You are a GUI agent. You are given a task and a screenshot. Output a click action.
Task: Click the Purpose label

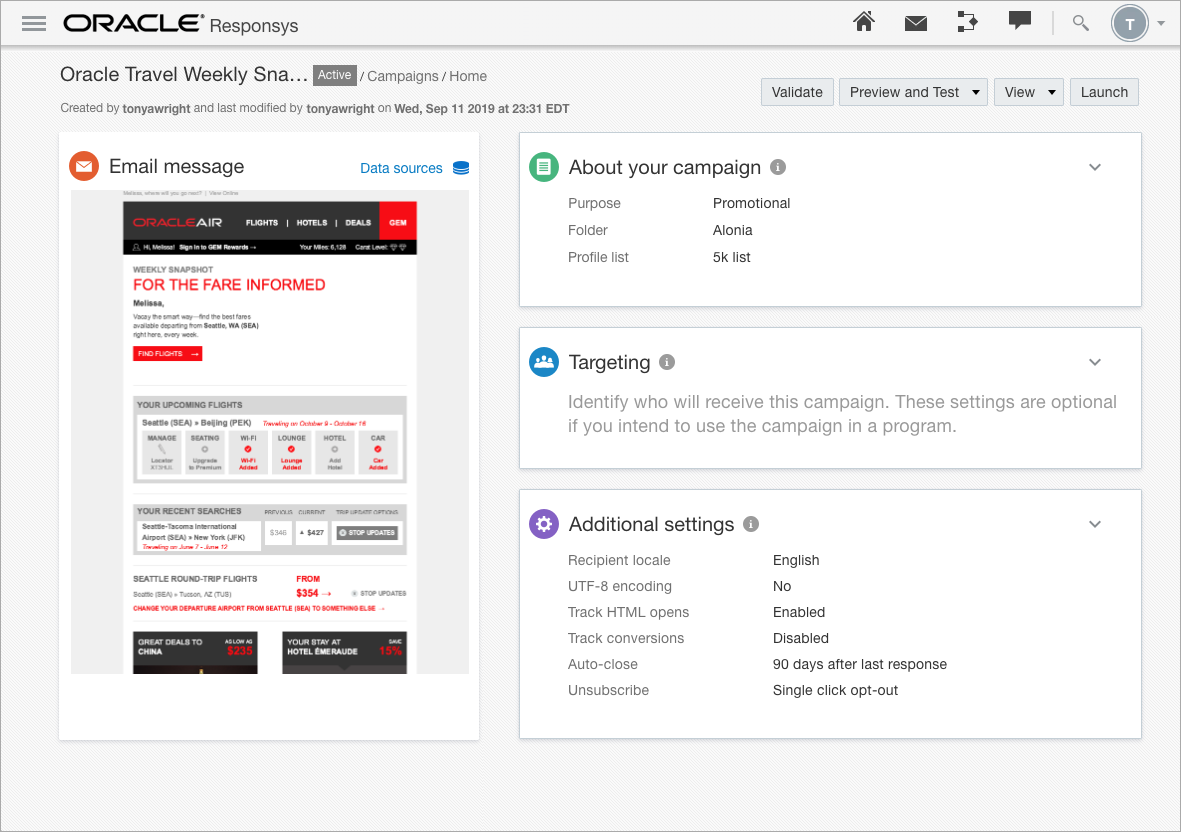[x=594, y=203]
